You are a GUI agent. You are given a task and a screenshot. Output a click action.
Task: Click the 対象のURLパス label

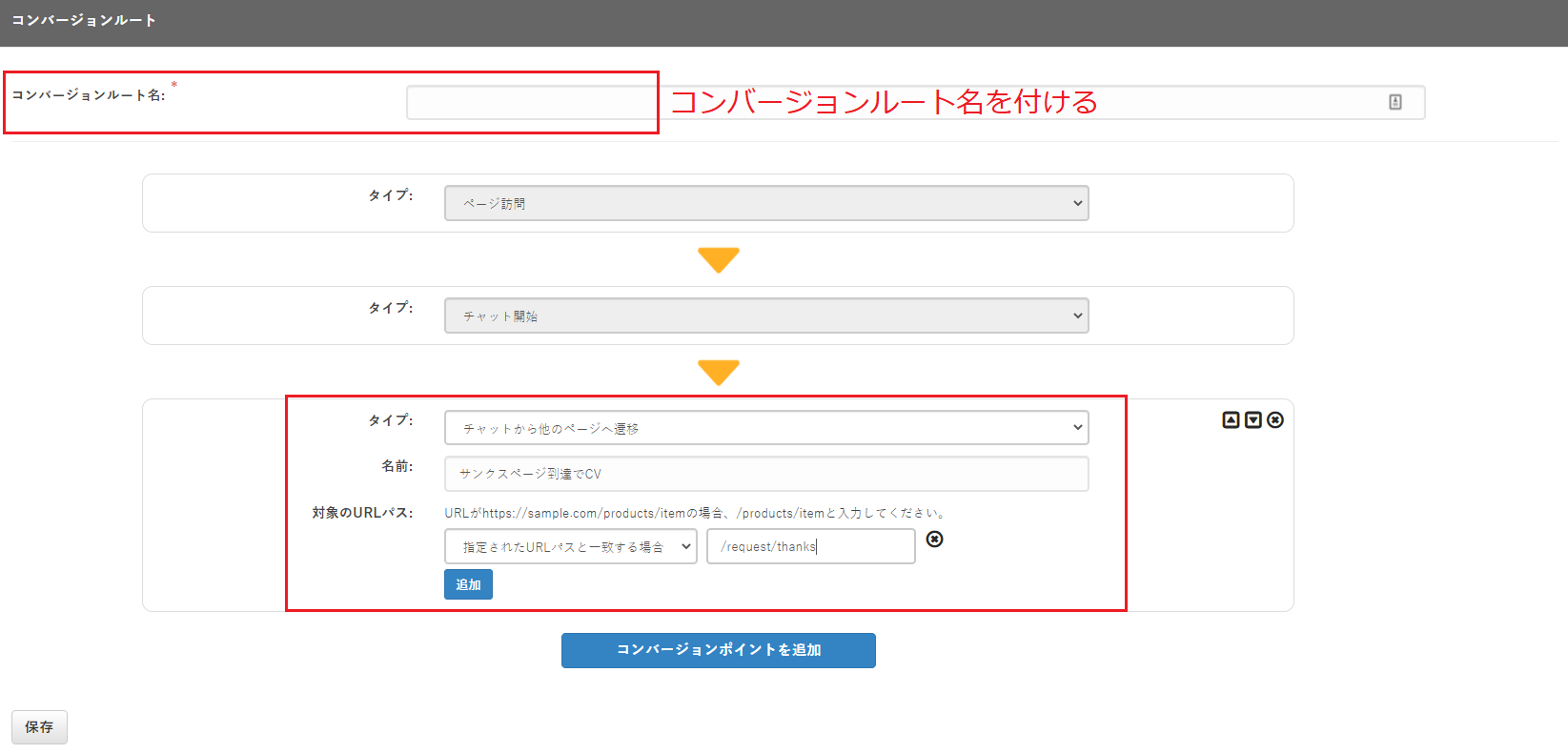(x=362, y=513)
